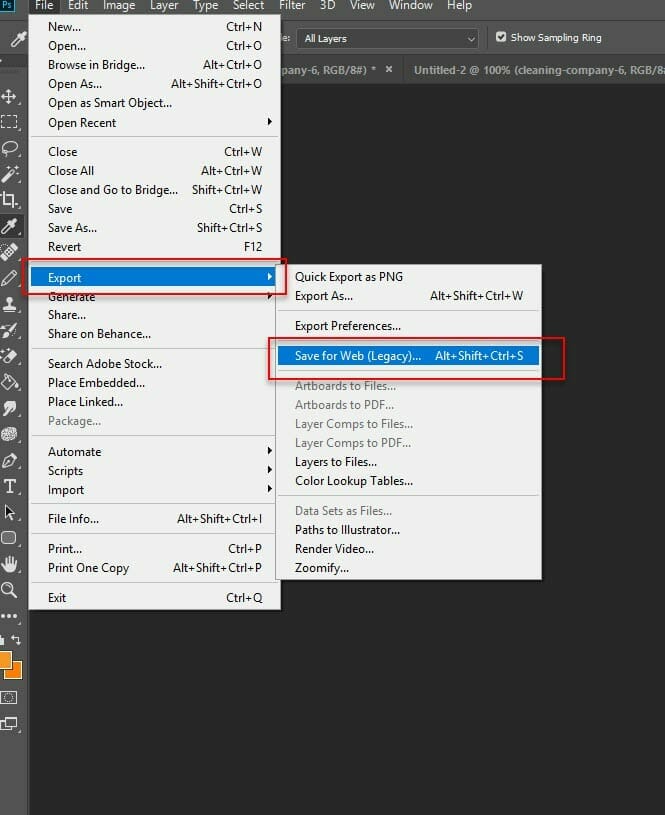Open the Layer menu

[164, 6]
